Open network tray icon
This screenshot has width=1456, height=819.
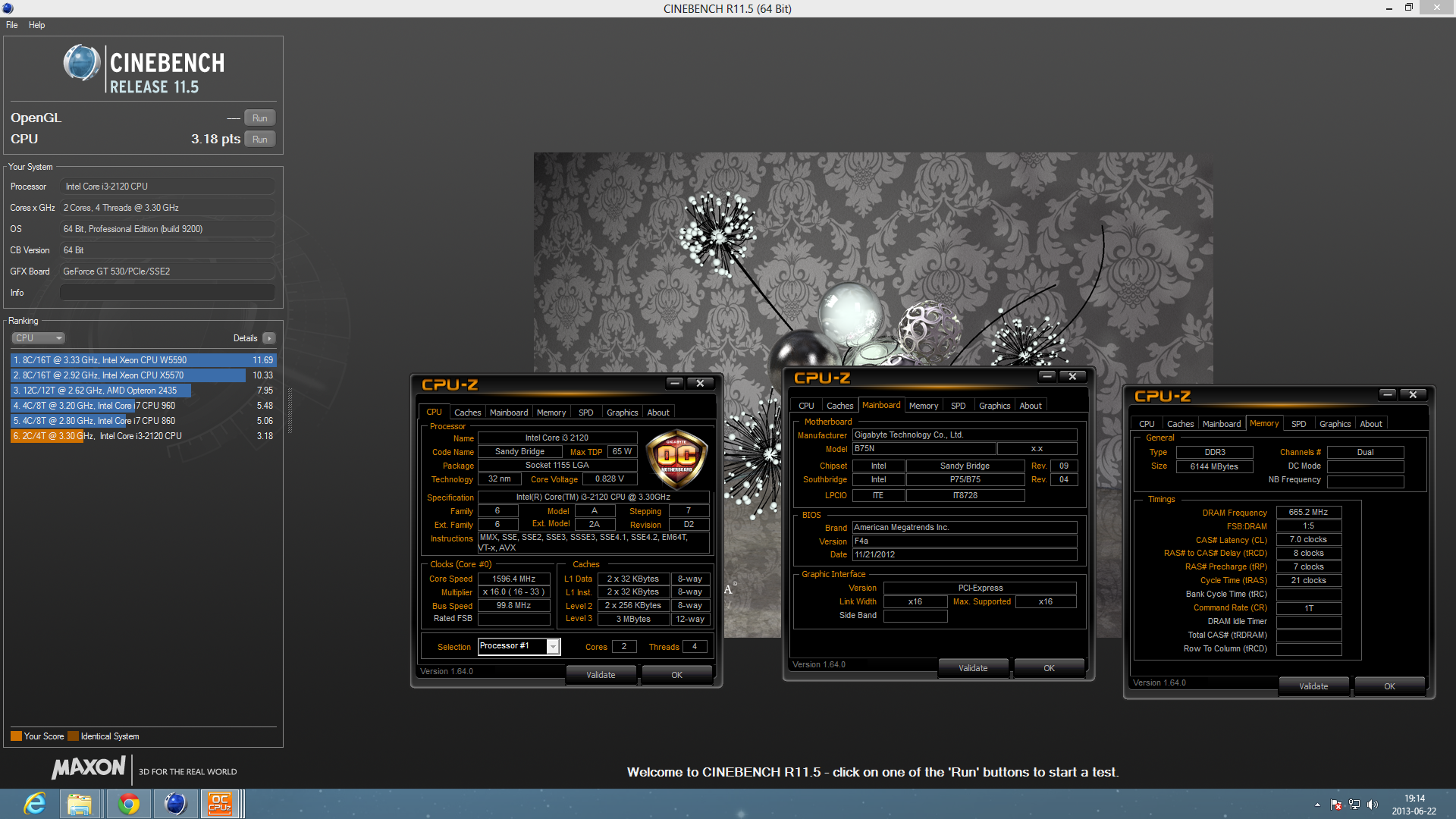click(1354, 805)
